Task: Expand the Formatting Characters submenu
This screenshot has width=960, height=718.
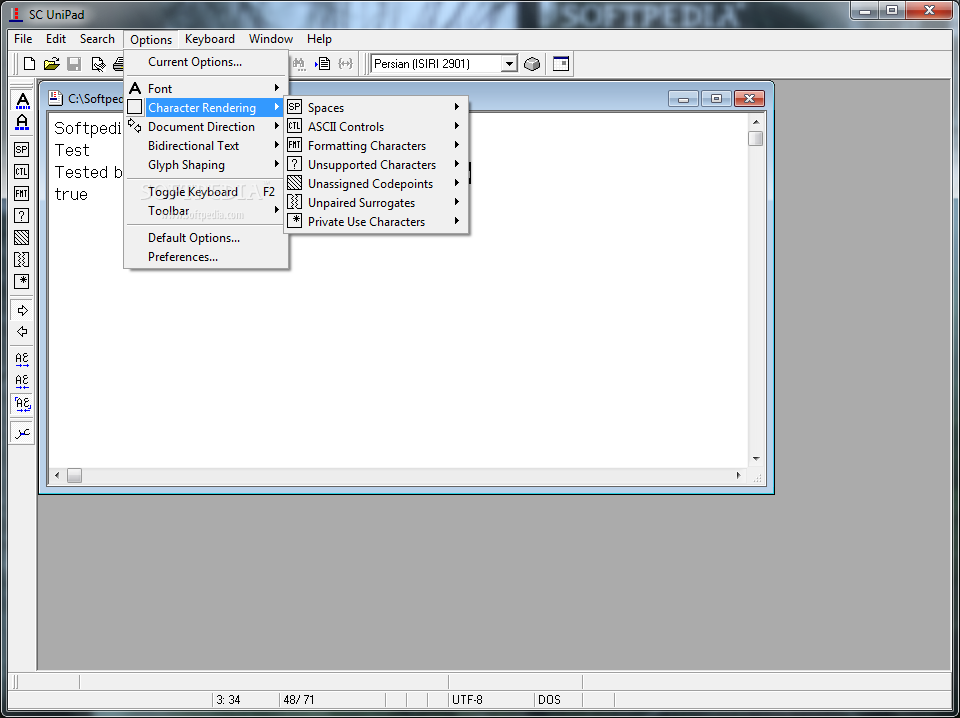Action: [x=376, y=146]
